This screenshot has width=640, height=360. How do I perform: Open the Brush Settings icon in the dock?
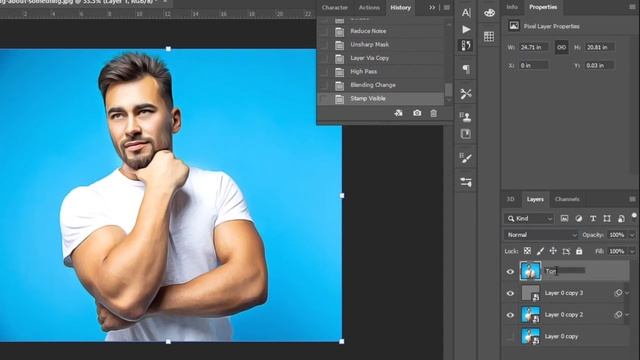tap(466, 158)
